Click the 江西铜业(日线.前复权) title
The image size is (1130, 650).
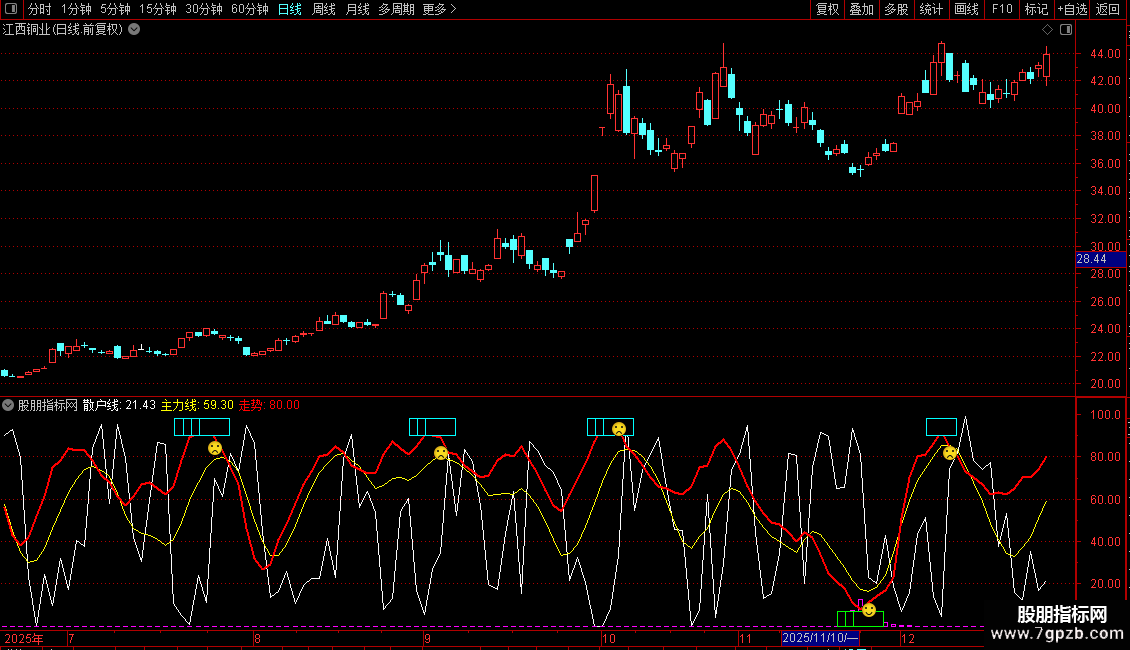63,30
